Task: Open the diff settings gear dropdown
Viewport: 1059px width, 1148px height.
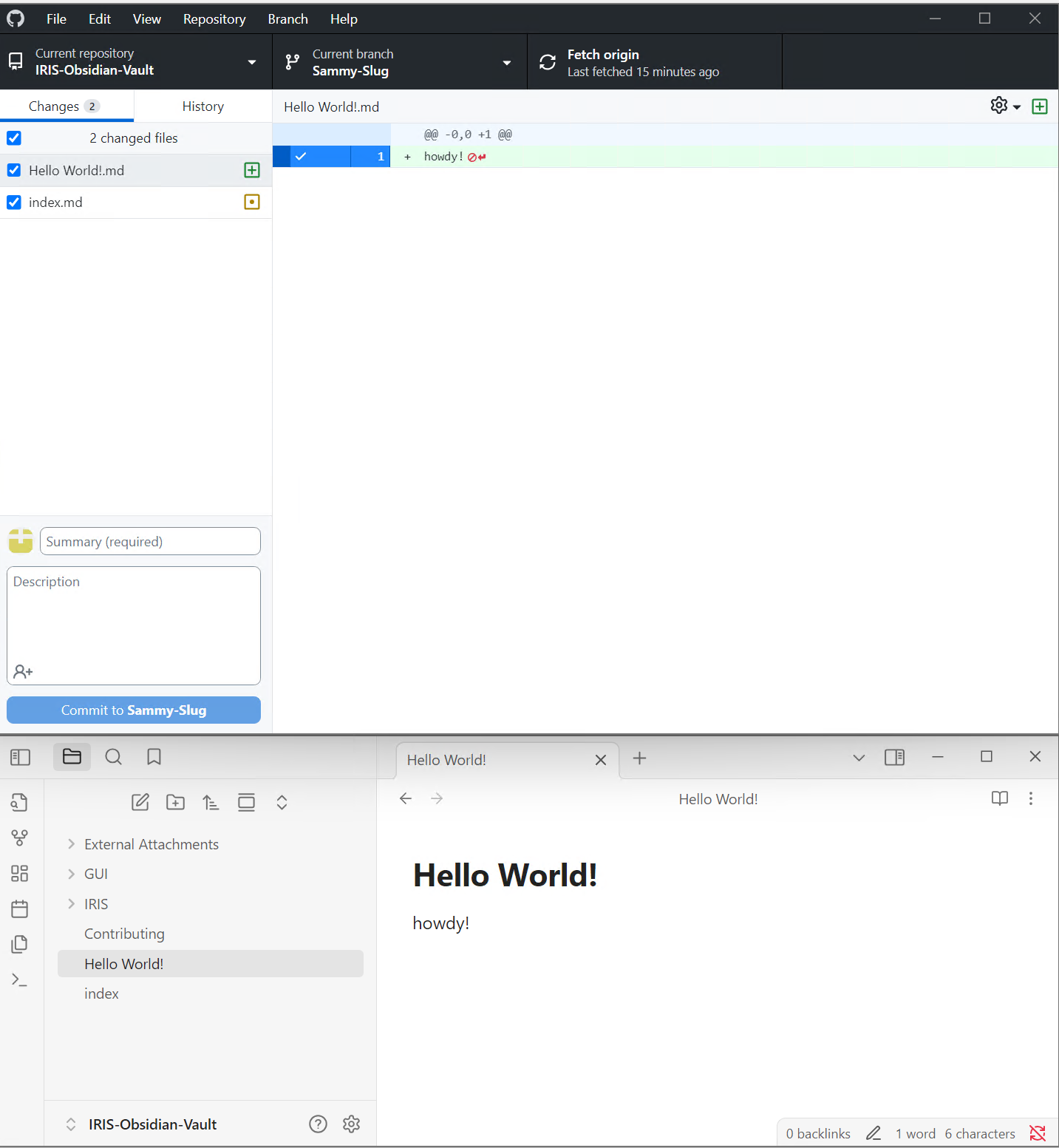Action: pyautogui.click(x=1005, y=106)
